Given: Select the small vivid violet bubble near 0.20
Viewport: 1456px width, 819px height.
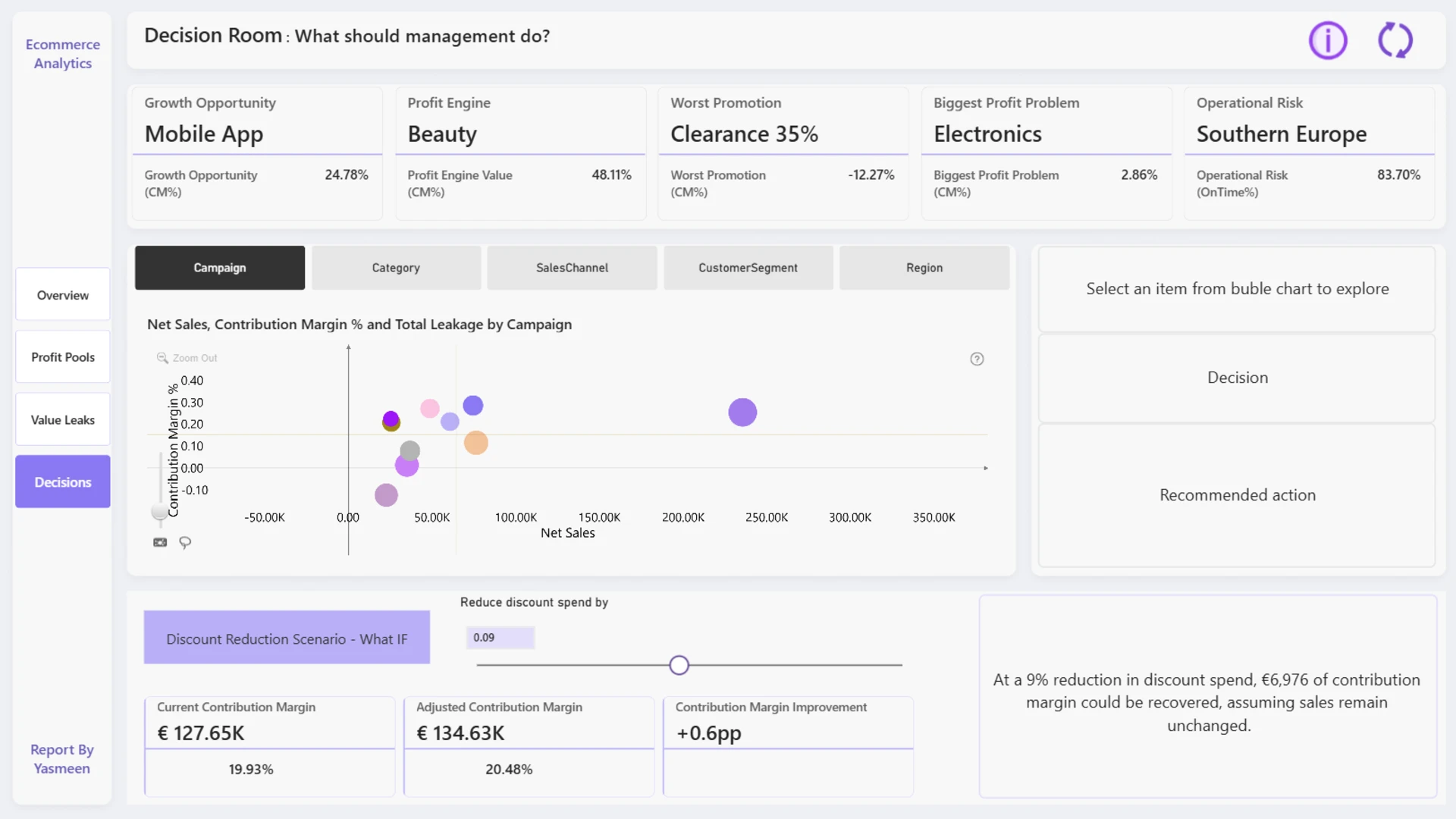Looking at the screenshot, I should [x=391, y=419].
